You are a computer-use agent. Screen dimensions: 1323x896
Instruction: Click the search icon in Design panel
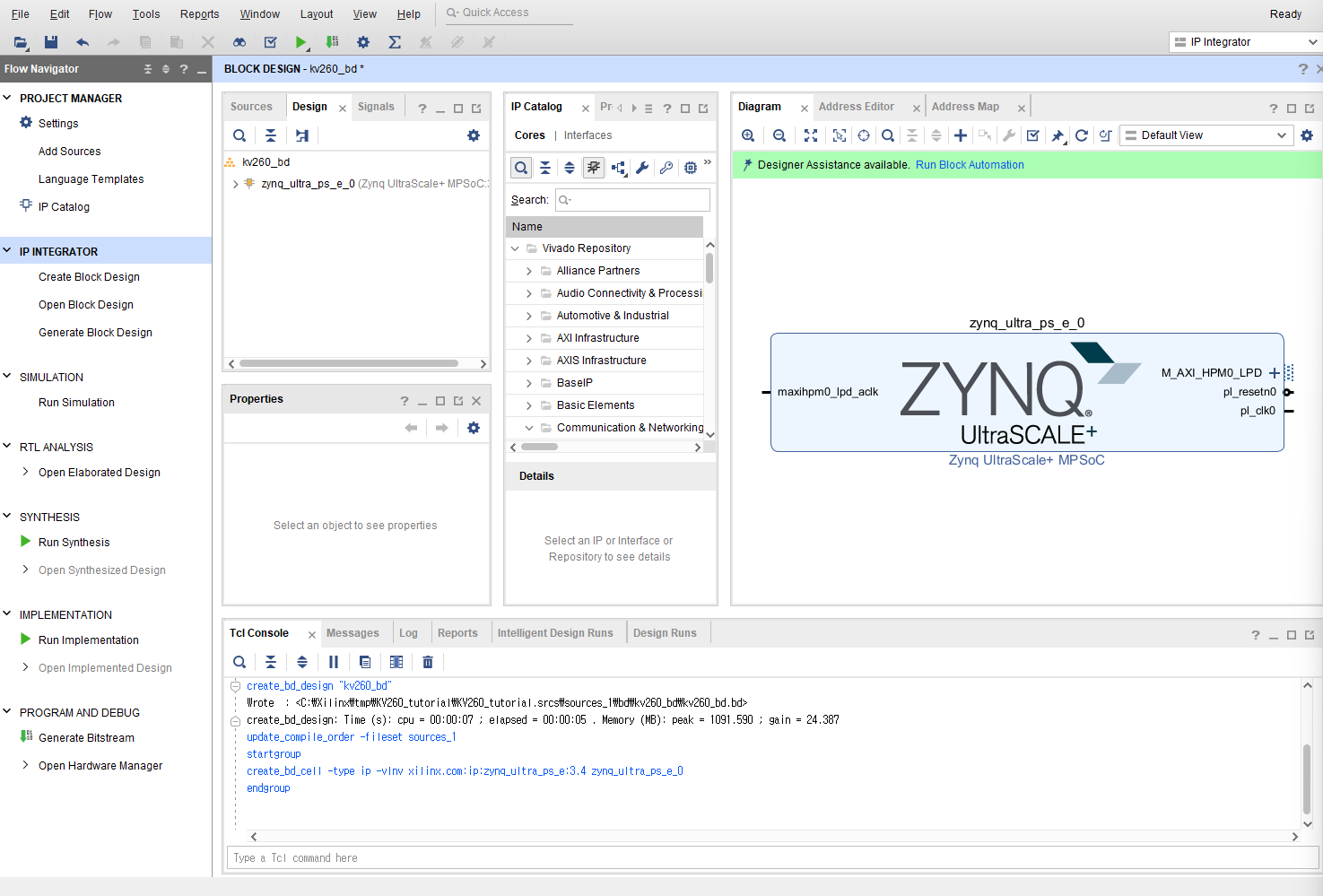pyautogui.click(x=239, y=135)
